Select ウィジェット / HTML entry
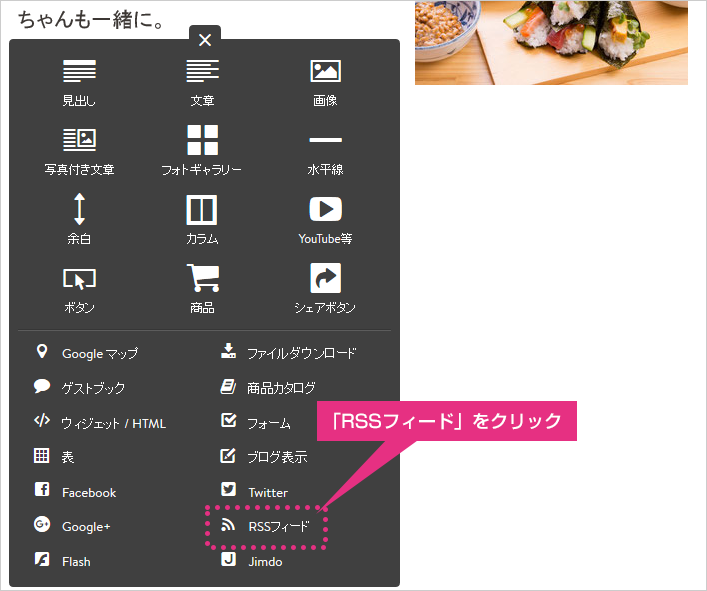The height and width of the screenshot is (591, 707). [x=114, y=423]
